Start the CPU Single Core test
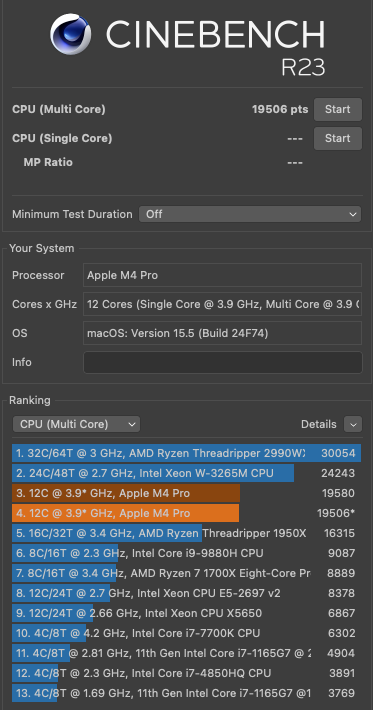Image resolution: width=373 pixels, height=710 pixels. pyautogui.click(x=338, y=139)
